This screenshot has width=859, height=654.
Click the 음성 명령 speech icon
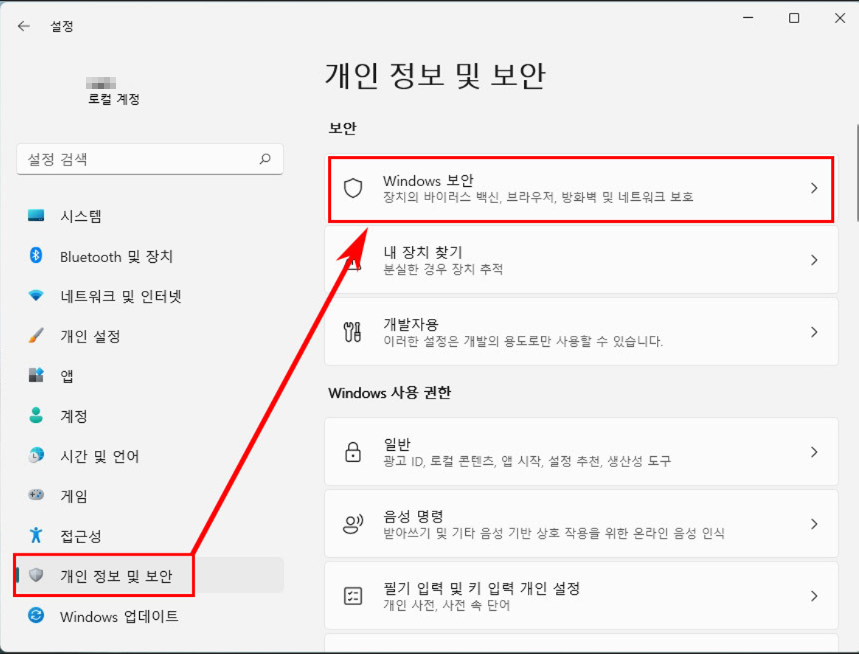pos(353,524)
